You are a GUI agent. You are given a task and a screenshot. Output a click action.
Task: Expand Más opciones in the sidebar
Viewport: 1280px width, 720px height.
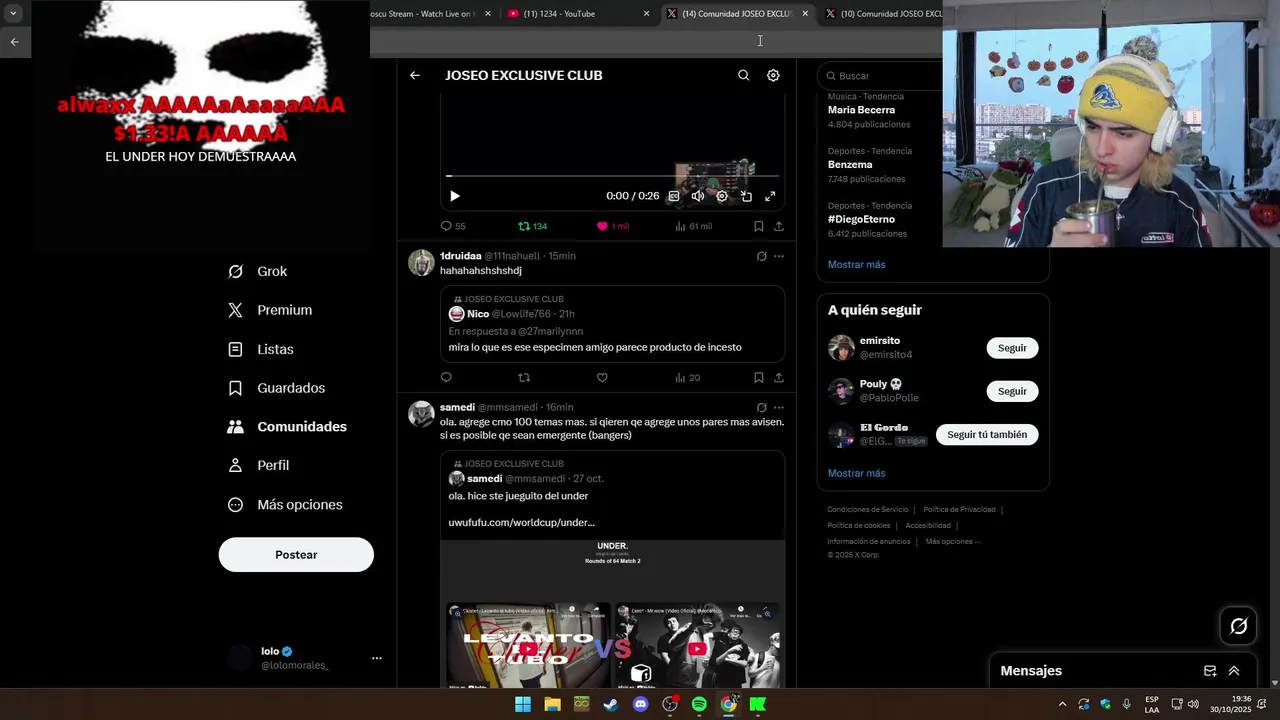click(x=286, y=504)
